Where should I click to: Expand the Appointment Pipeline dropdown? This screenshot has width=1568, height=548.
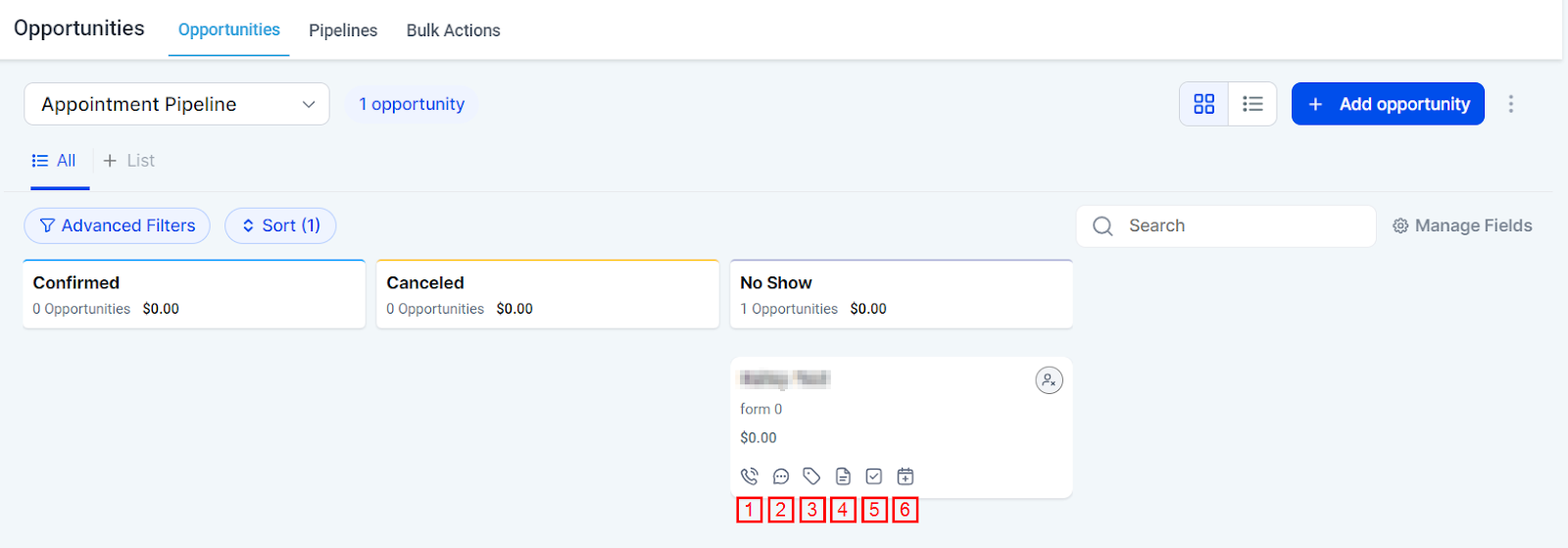pos(177,104)
